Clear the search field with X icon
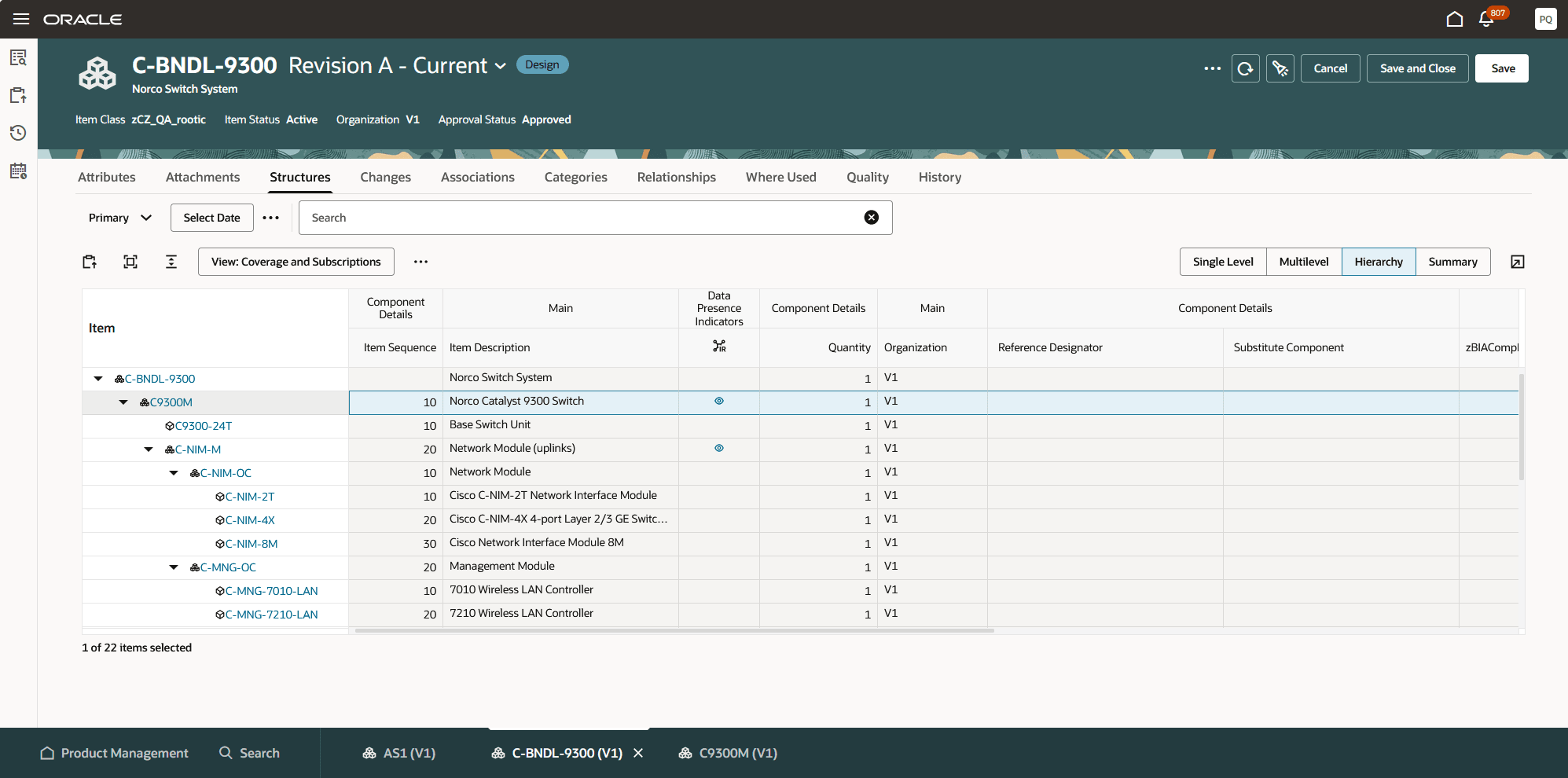 872,218
